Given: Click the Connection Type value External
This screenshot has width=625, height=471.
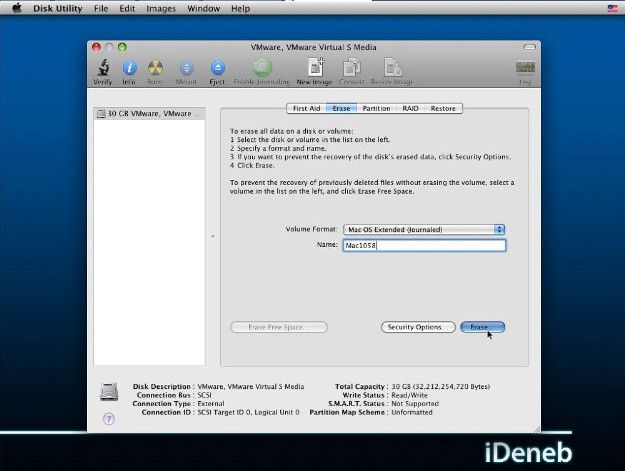Looking at the screenshot, I should (211, 404).
